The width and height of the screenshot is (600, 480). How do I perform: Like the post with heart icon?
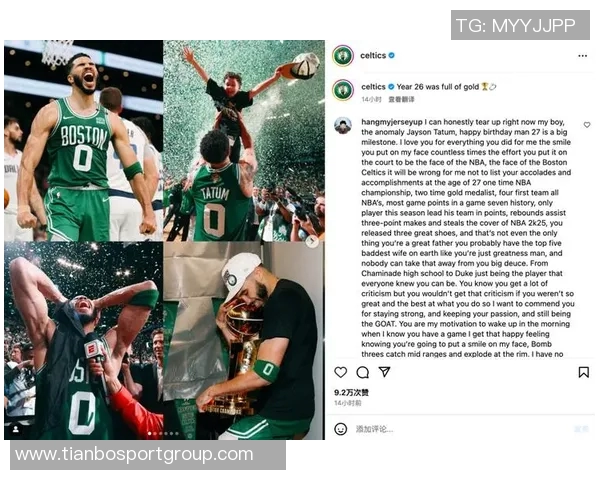(x=341, y=372)
